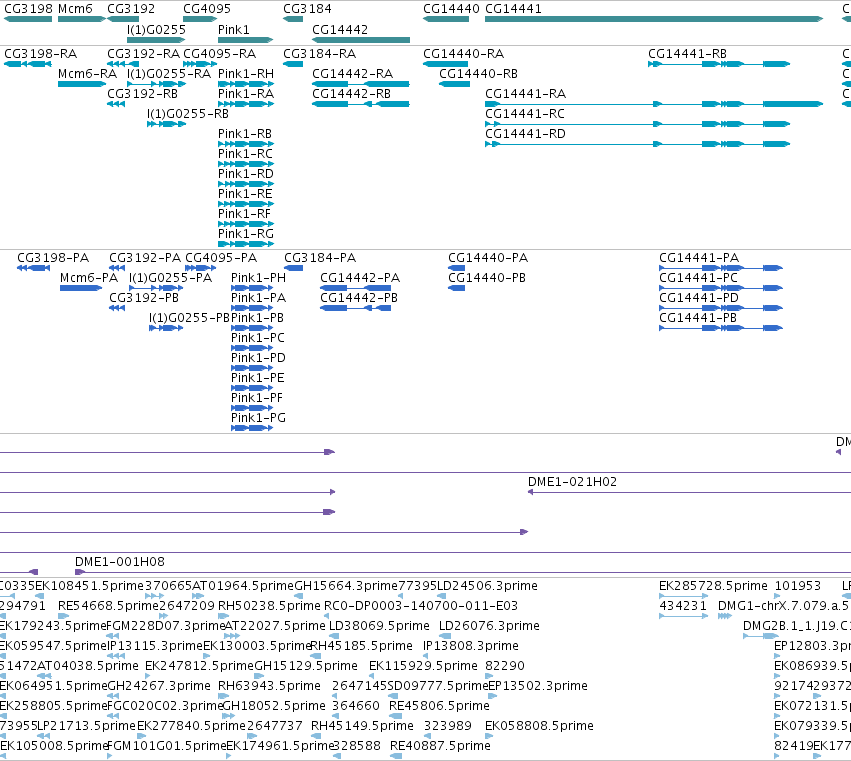
Task: Select the CG3184 gene label
Action: pos(307,9)
